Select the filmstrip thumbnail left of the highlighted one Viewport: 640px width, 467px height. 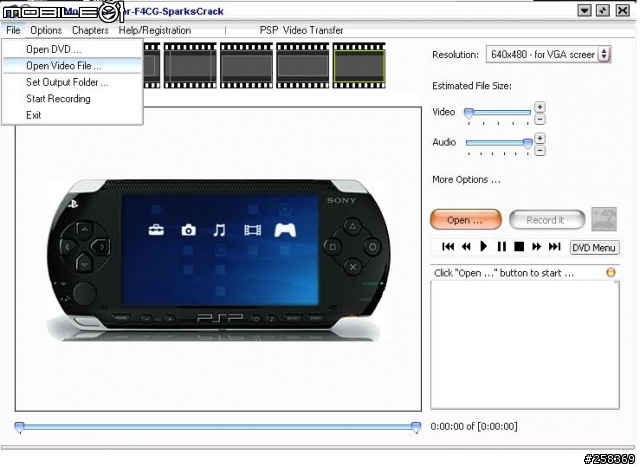tap(302, 65)
